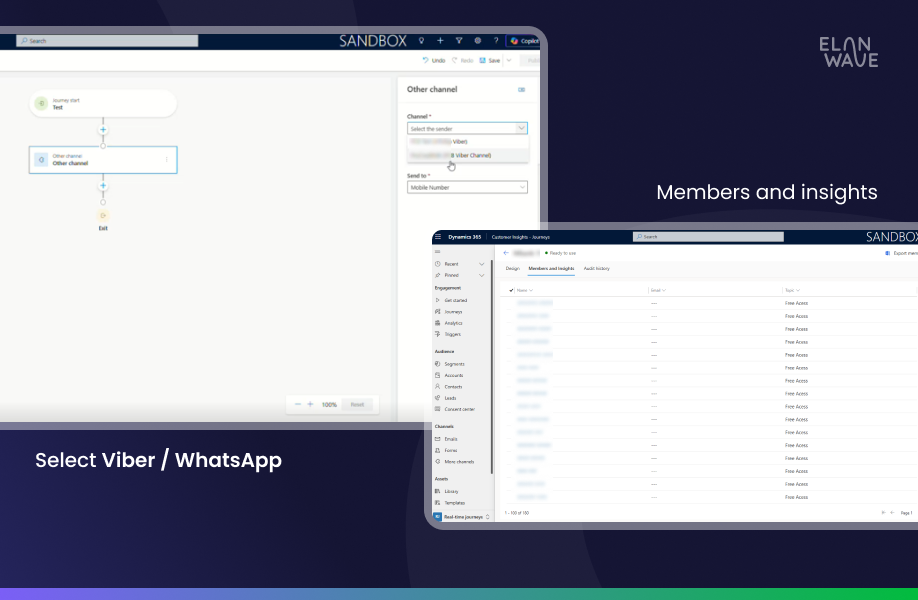
Task: Click Undo in the designer toolbar
Action: pos(434,60)
